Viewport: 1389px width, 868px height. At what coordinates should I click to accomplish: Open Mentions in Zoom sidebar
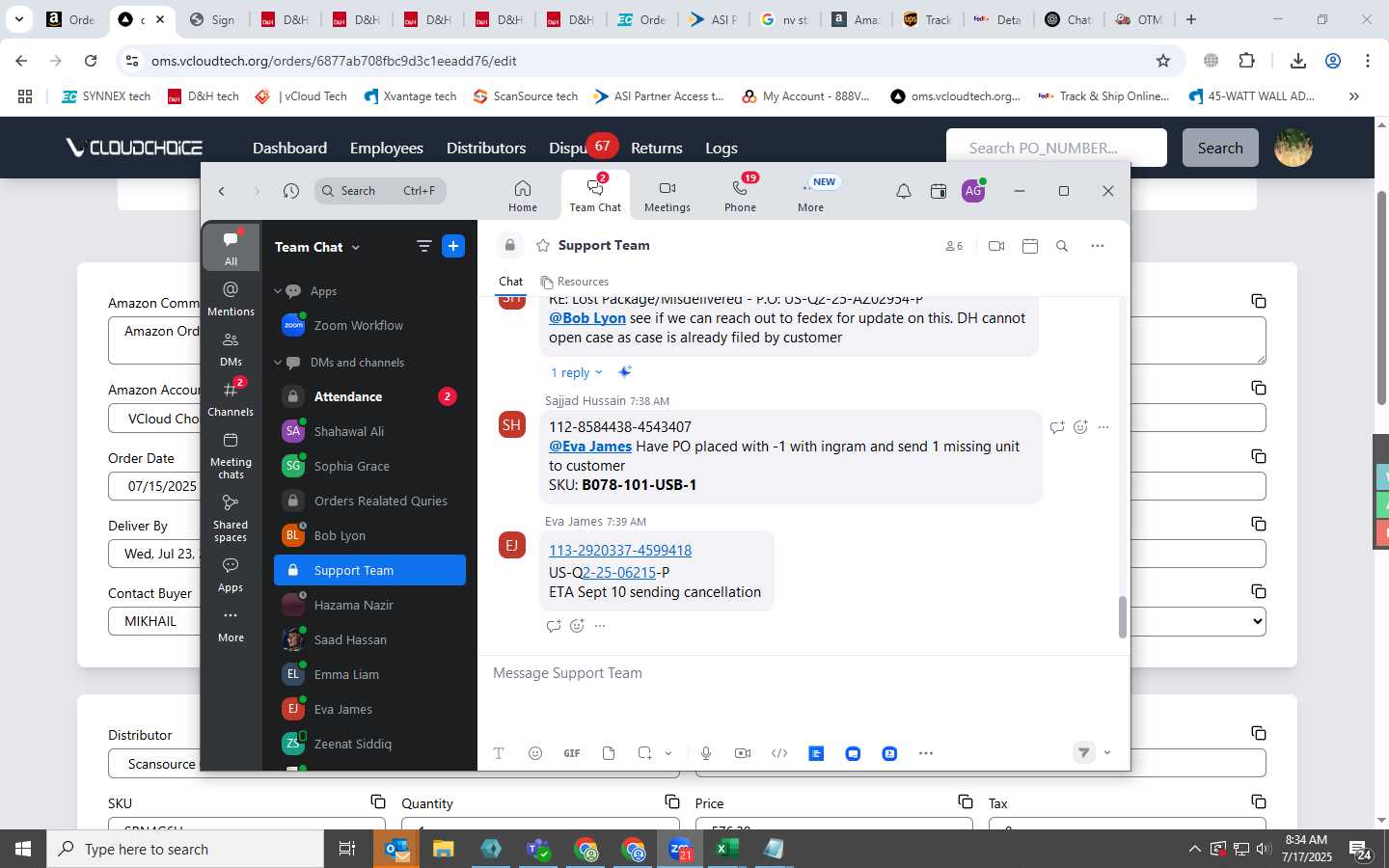pos(231,299)
